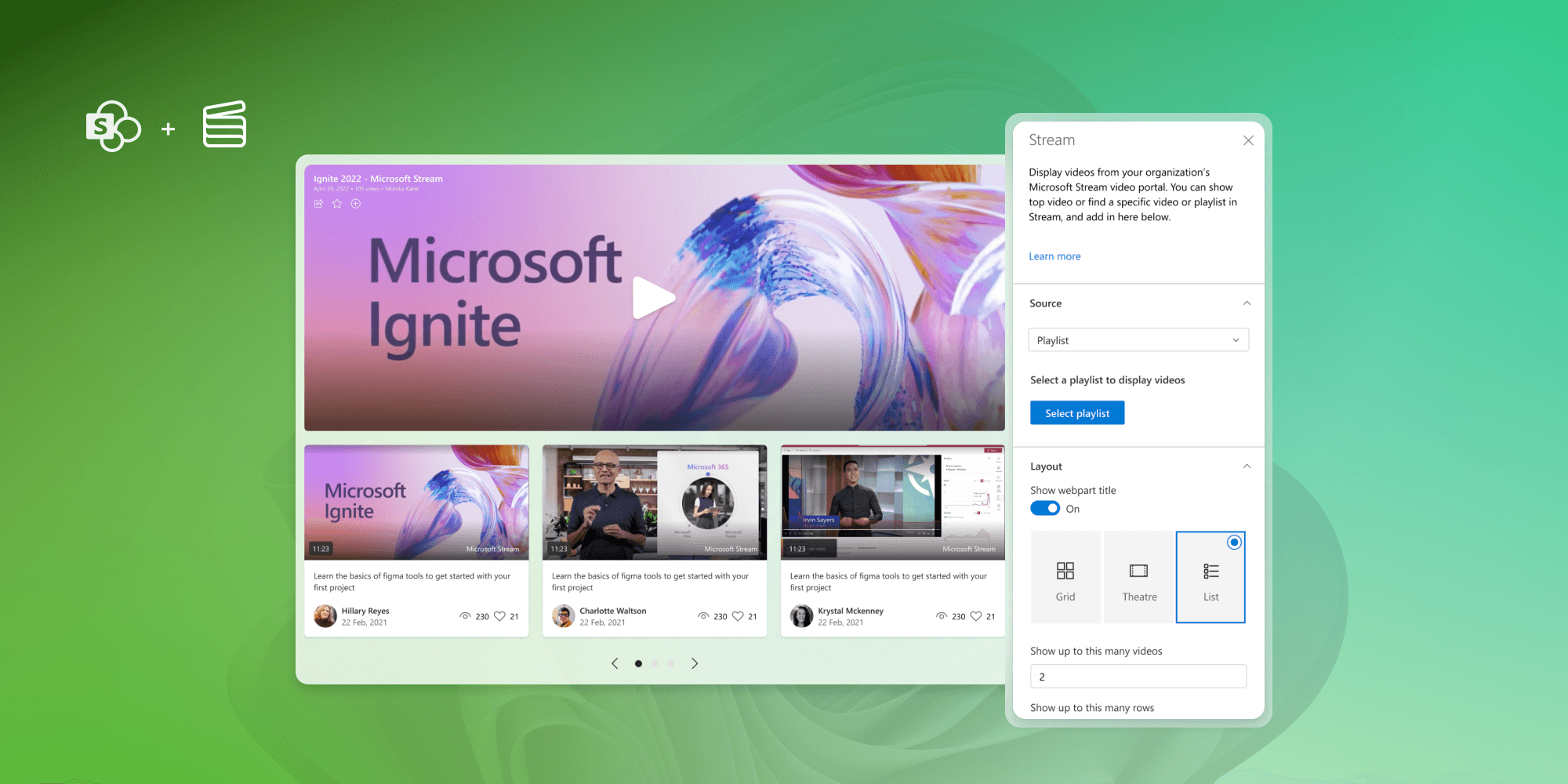Like the Charlotte Waltson video with heart icon
This screenshot has height=784, width=1568.
[738, 616]
